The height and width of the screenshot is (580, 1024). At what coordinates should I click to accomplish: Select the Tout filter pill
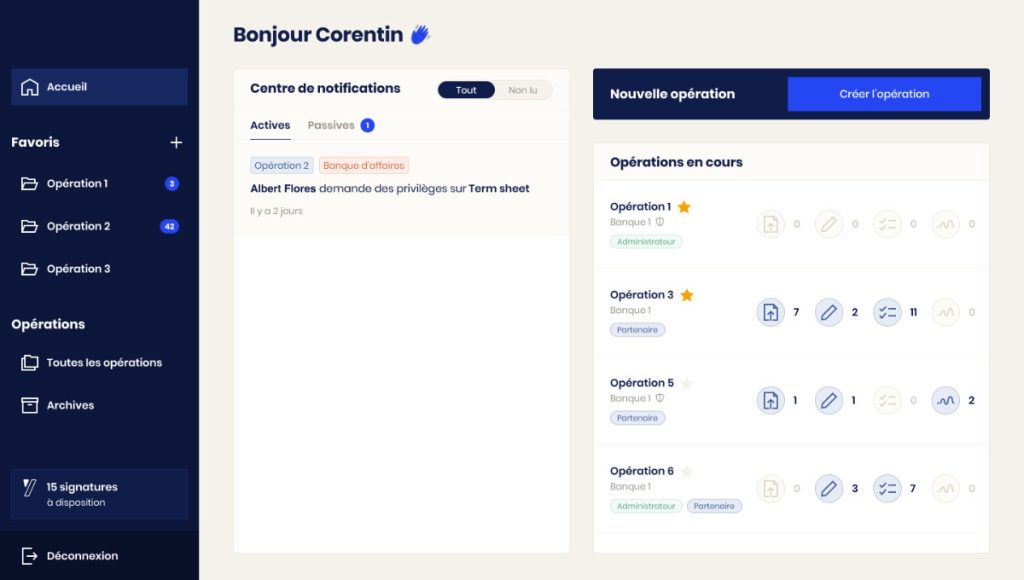(466, 90)
